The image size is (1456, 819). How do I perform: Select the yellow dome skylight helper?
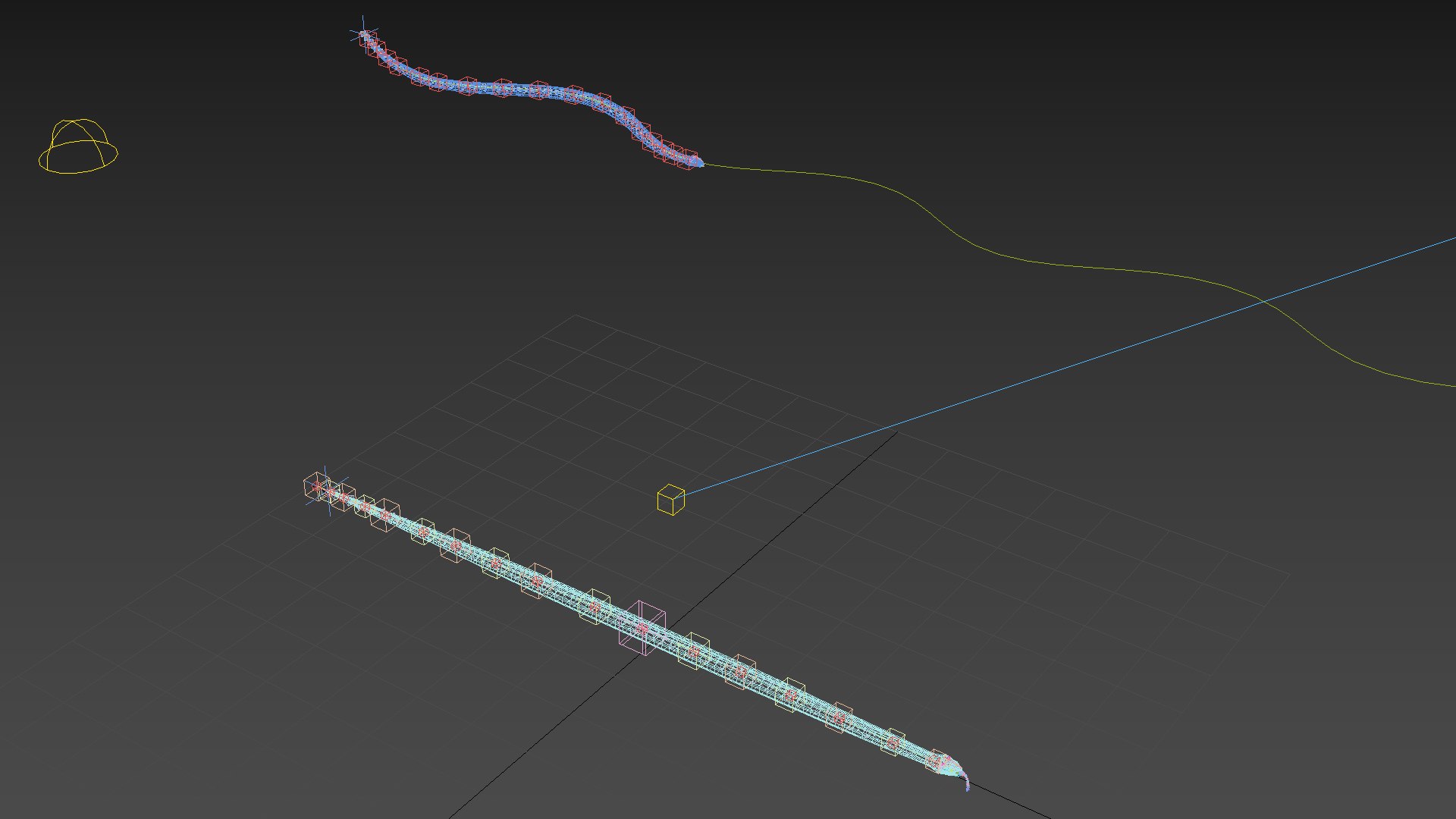tap(78, 146)
